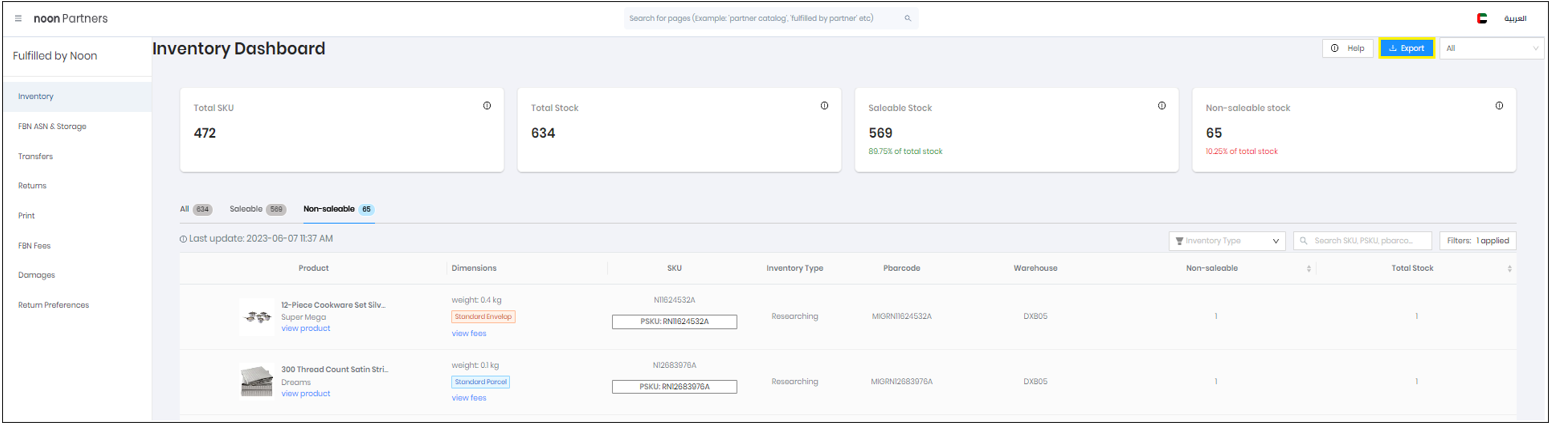Open Filters: 1 applied button

click(x=1478, y=241)
